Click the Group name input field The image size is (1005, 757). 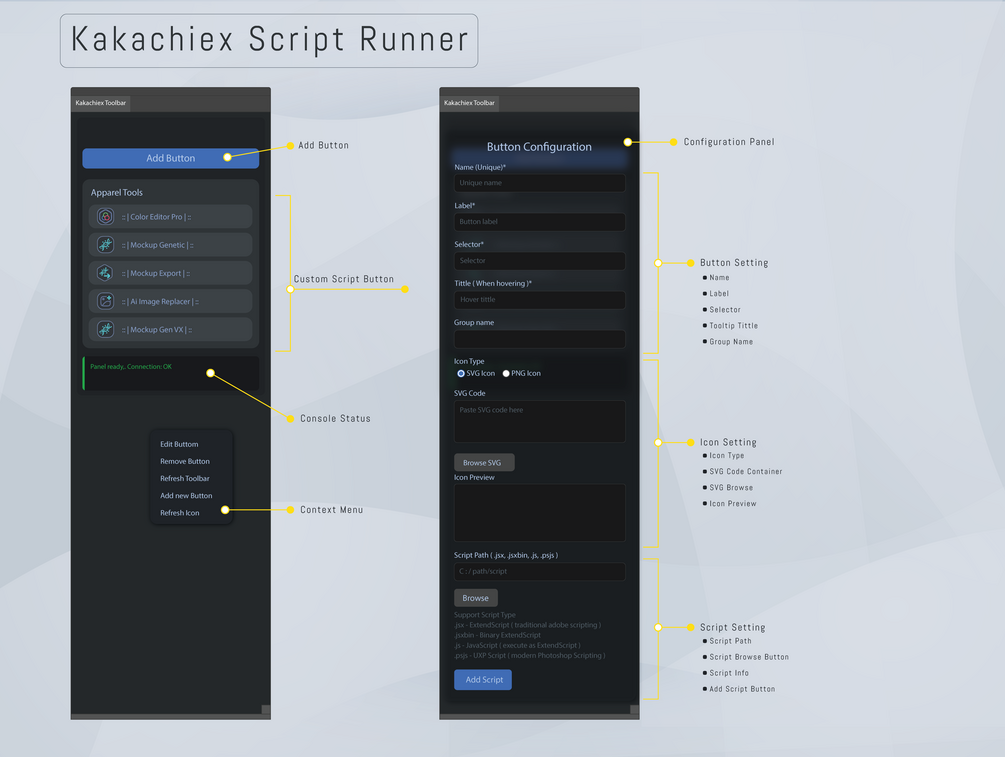(x=540, y=339)
